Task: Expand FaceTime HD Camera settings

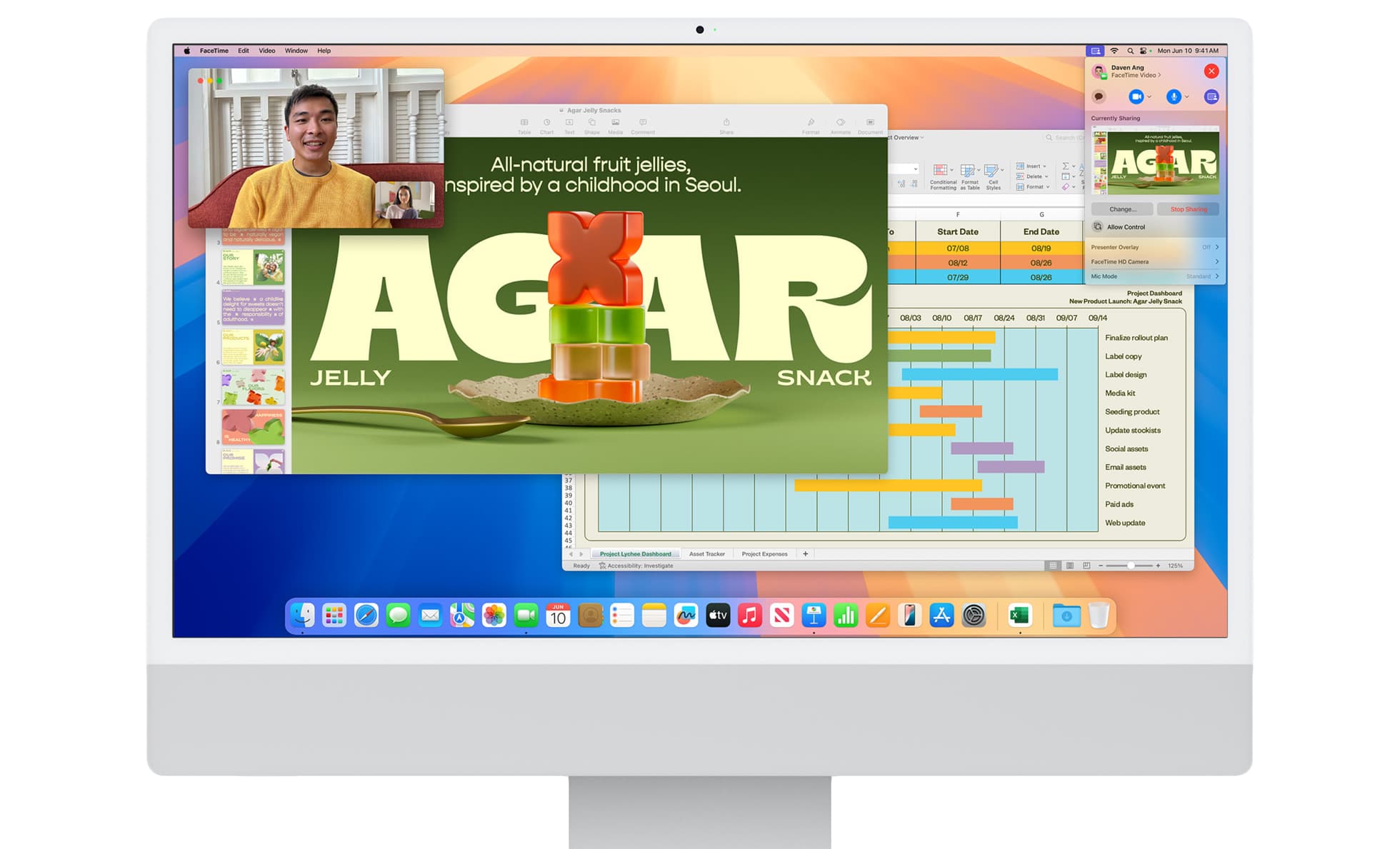Action: (1155, 261)
